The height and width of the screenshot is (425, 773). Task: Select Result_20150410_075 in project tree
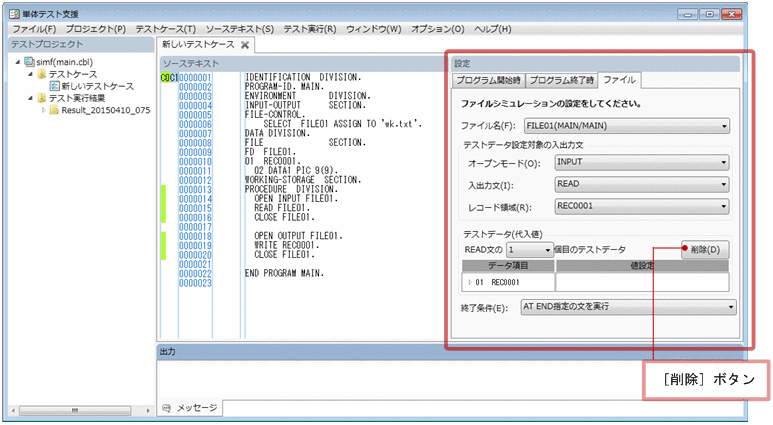[x=105, y=110]
